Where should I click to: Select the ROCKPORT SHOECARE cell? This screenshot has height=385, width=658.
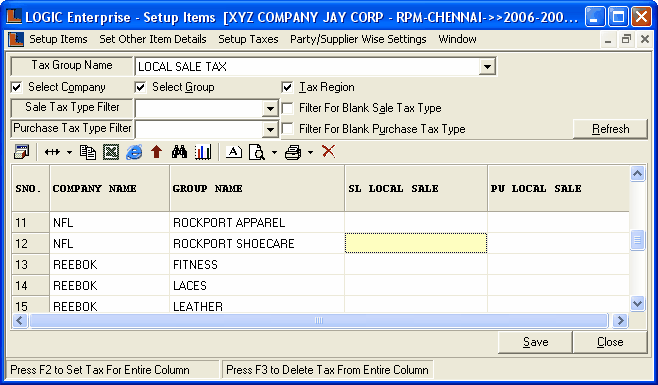point(257,244)
